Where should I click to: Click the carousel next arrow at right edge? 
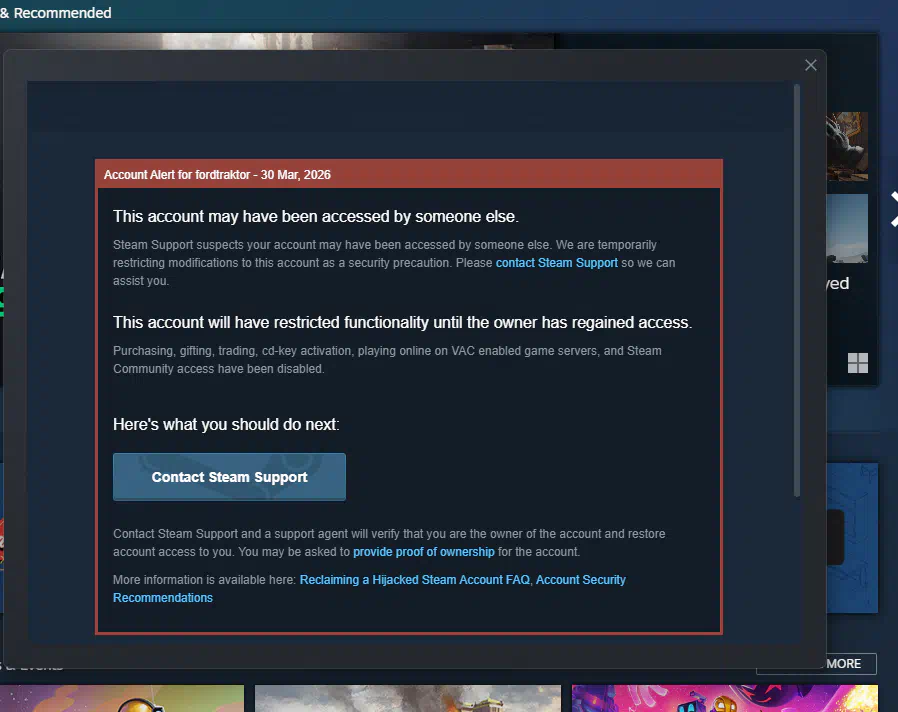[894, 209]
